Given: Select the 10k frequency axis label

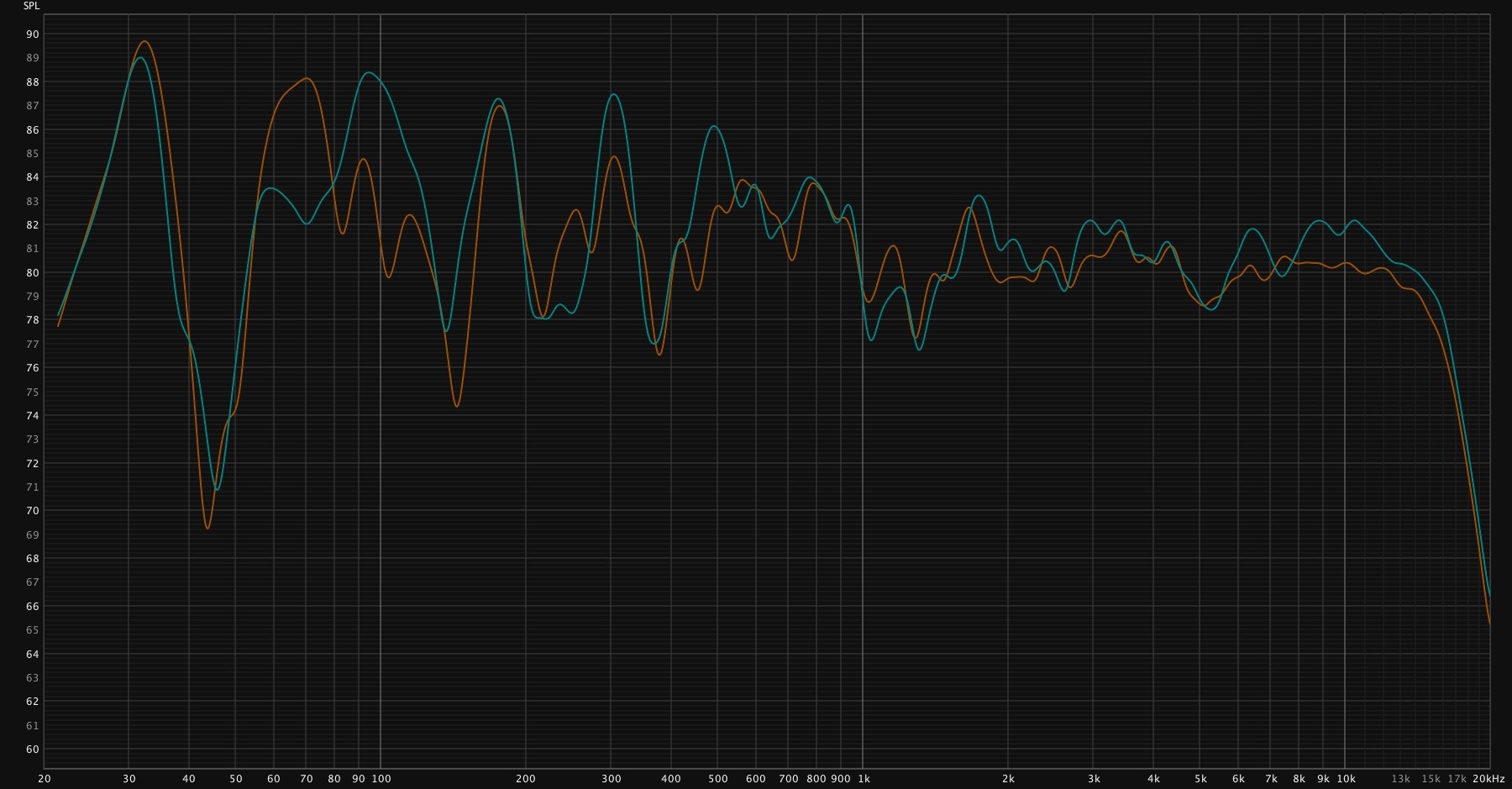Looking at the screenshot, I should (1347, 779).
